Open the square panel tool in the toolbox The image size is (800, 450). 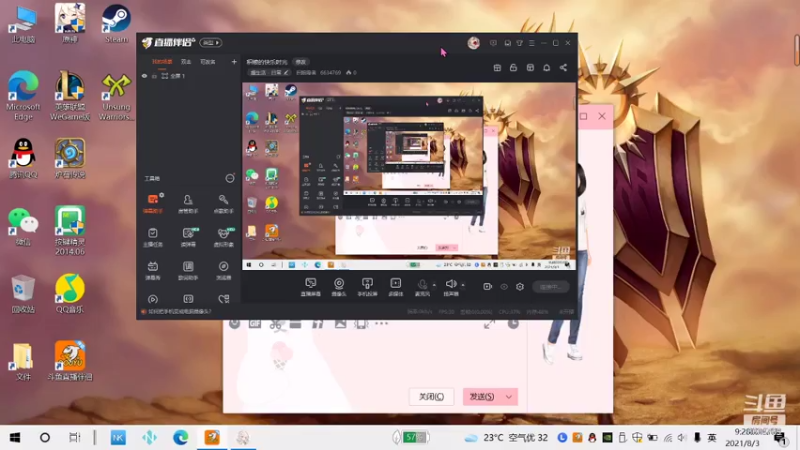pyautogui.click(x=188, y=270)
